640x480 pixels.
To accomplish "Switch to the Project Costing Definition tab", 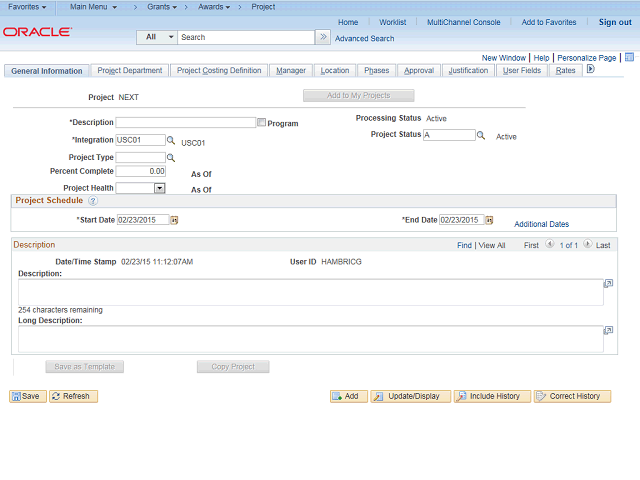I will 219,71.
